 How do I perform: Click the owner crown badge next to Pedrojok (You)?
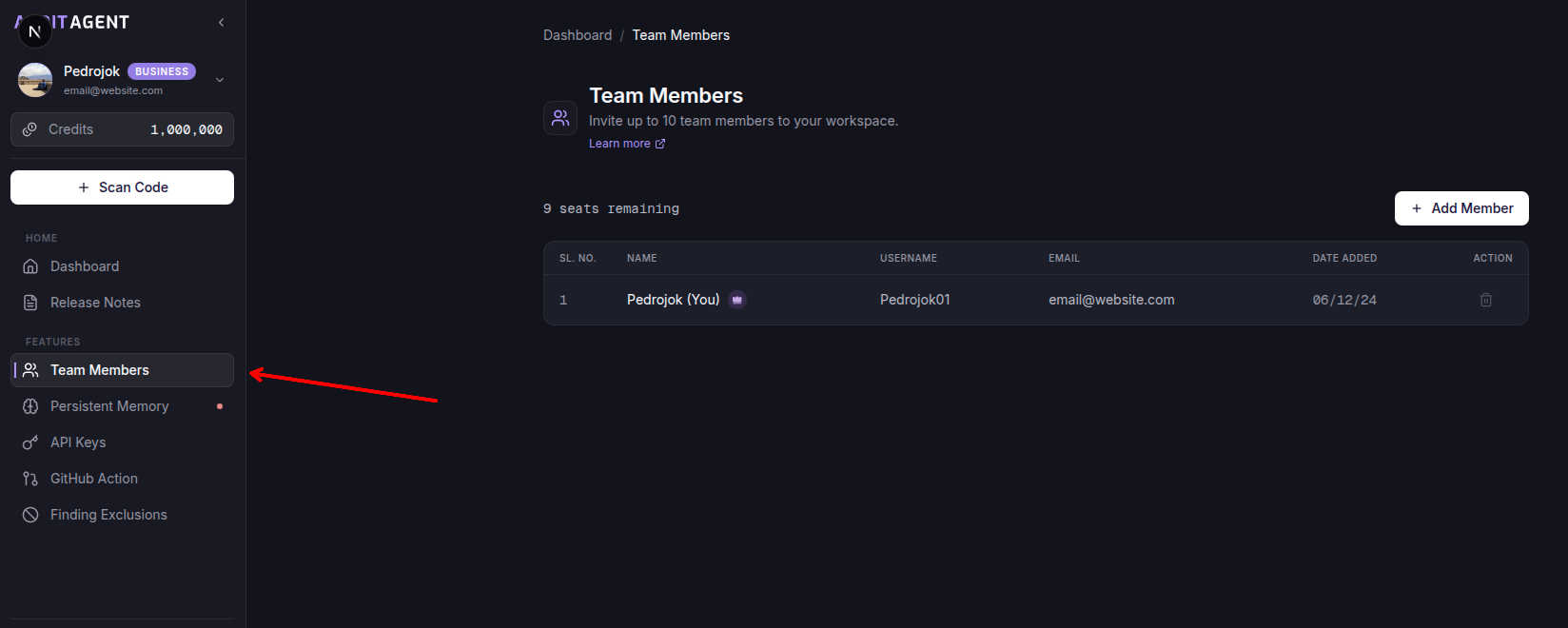(737, 300)
